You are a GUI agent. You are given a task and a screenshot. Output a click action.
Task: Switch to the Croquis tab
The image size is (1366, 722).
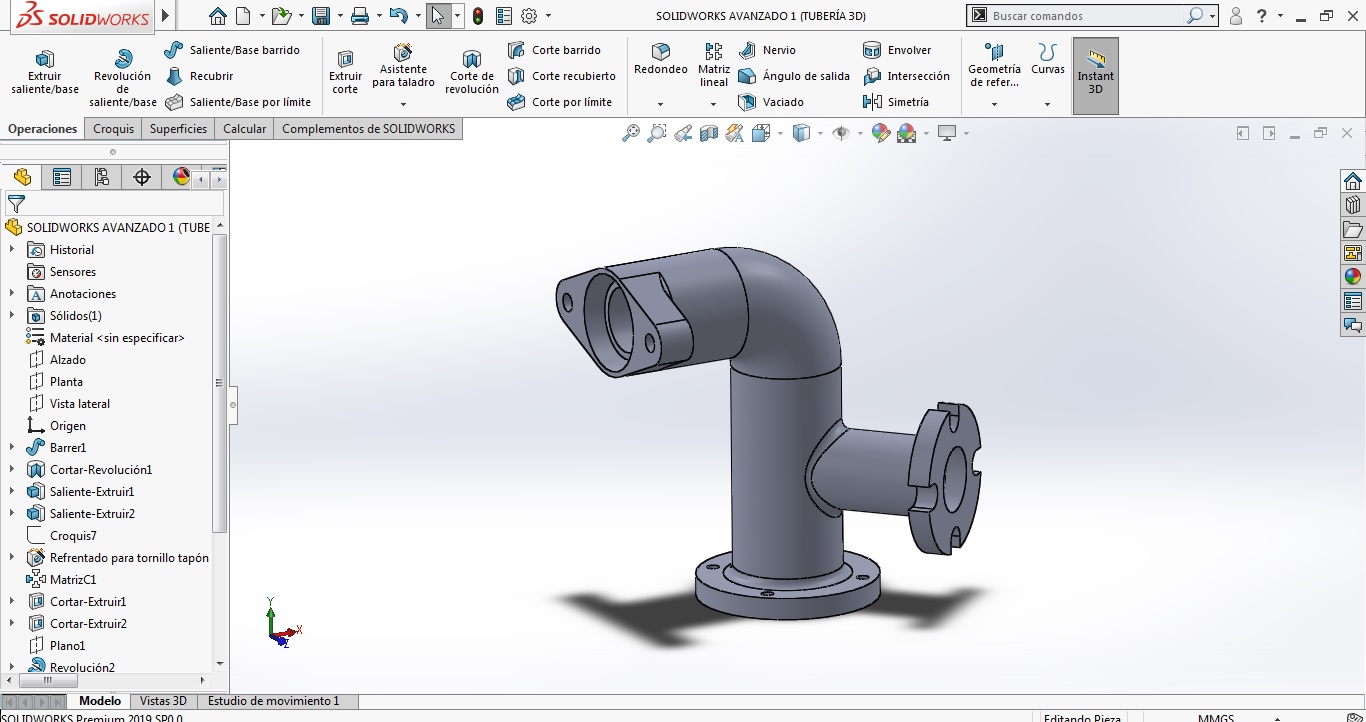point(114,129)
